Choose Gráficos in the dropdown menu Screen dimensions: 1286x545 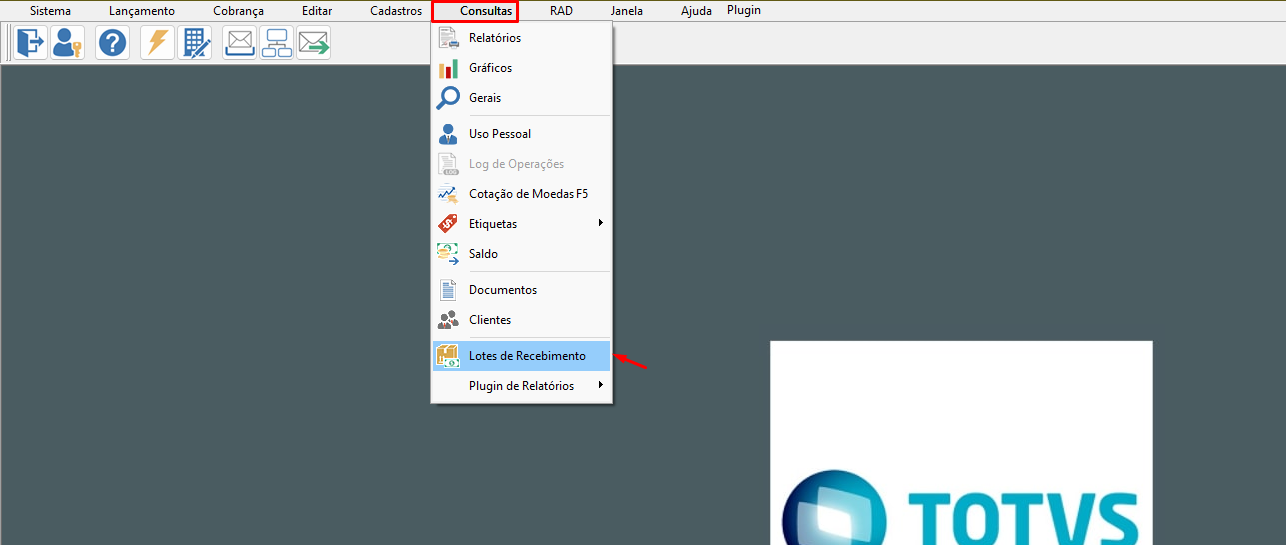521,68
